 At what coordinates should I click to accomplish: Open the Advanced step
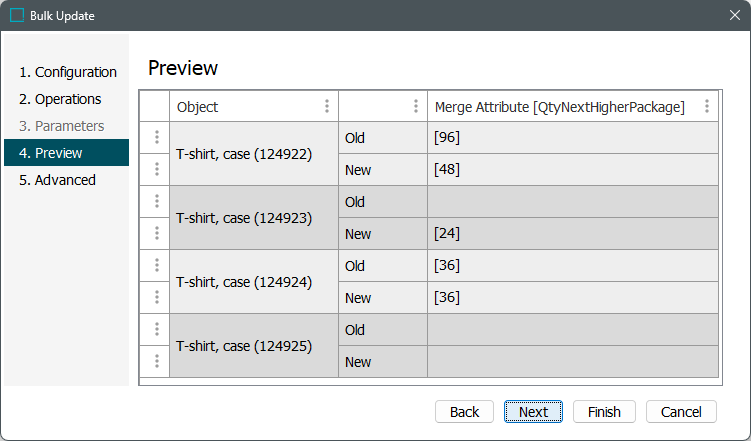pyautogui.click(x=57, y=180)
